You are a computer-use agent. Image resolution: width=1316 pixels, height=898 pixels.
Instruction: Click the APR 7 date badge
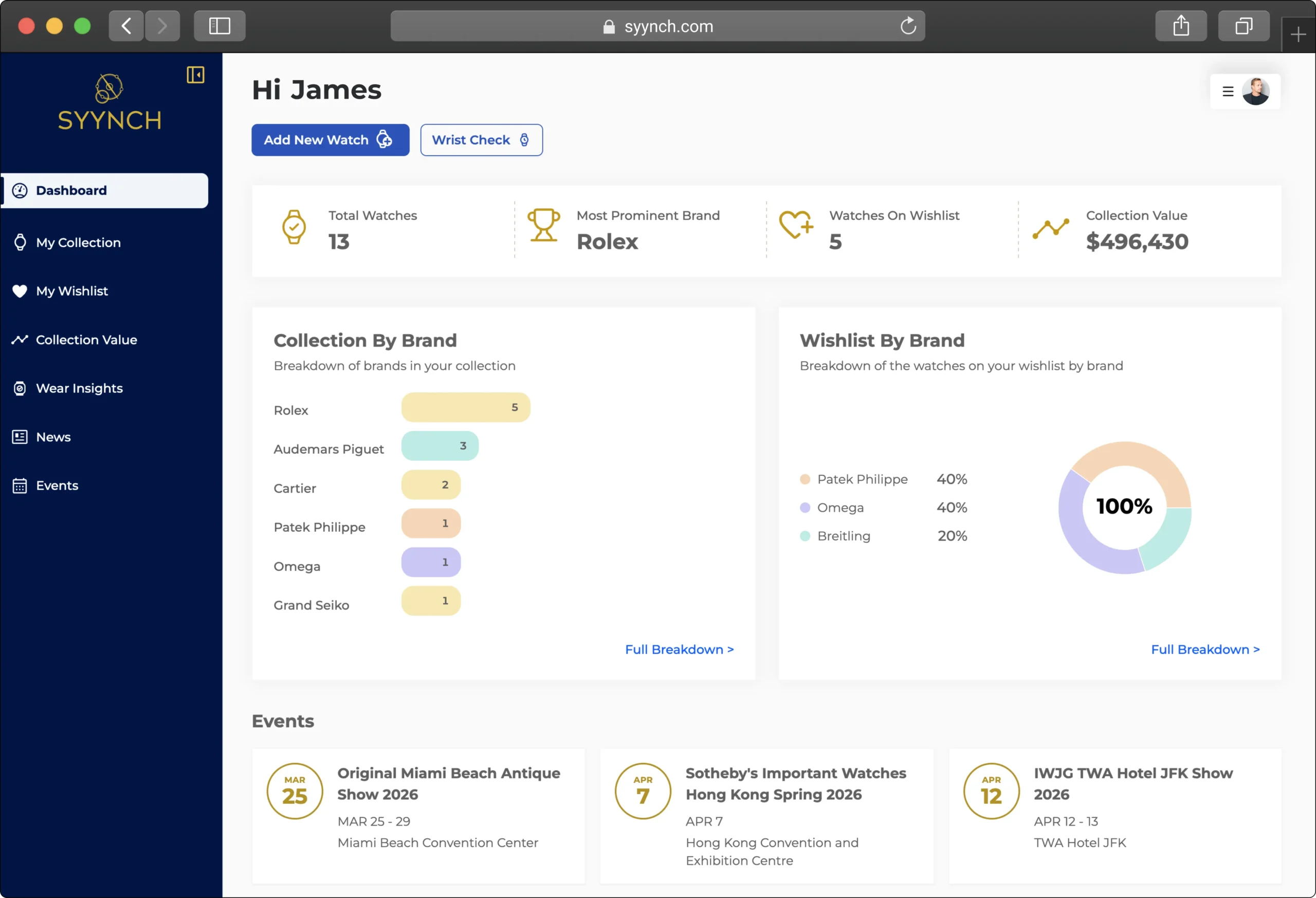click(643, 792)
